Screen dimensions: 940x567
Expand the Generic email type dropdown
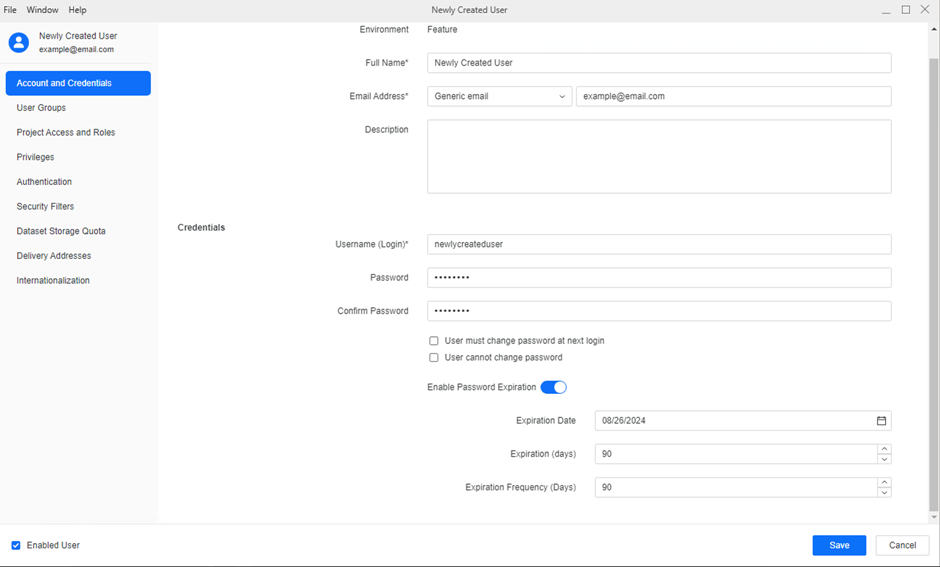(x=499, y=96)
